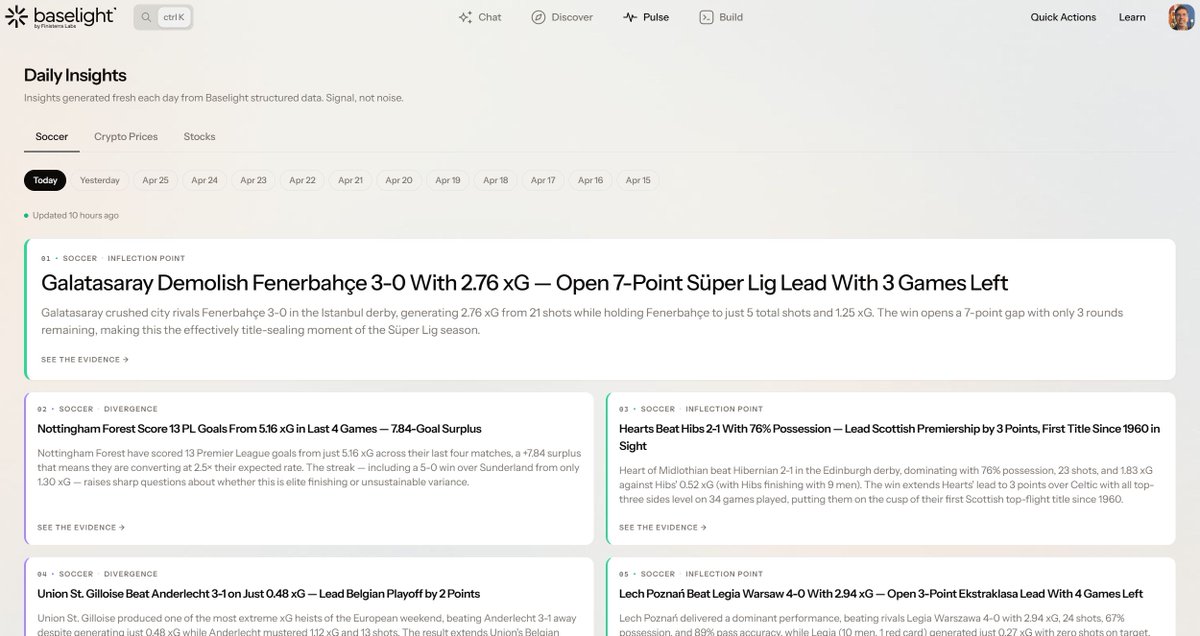Click the Inflection Point tag on insight 05
This screenshot has height=636, width=1200.
(724, 574)
